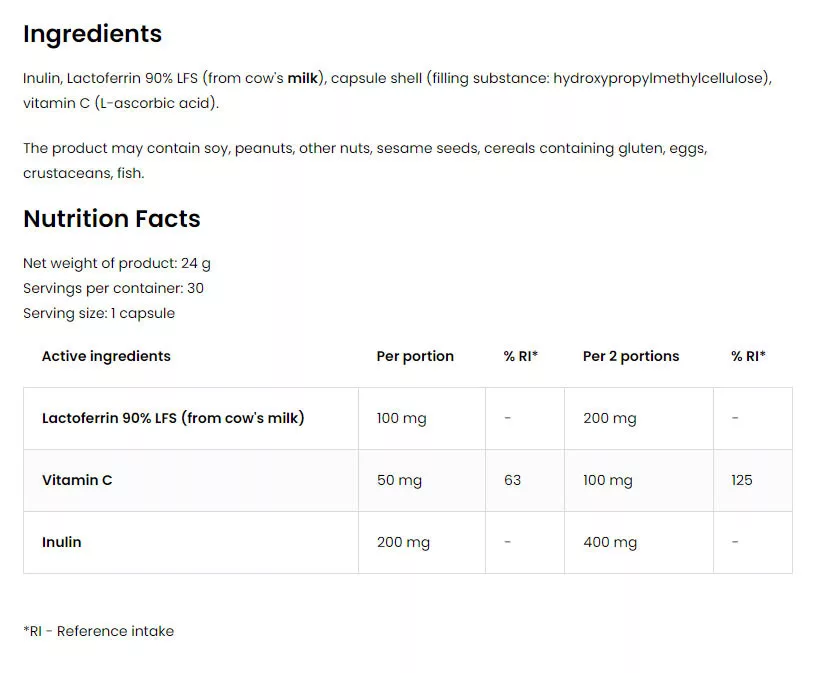Click the Lactoferrin per-2-portions value of 200 mg
Image resolution: width=822 pixels, height=673 pixels.
[x=610, y=419]
